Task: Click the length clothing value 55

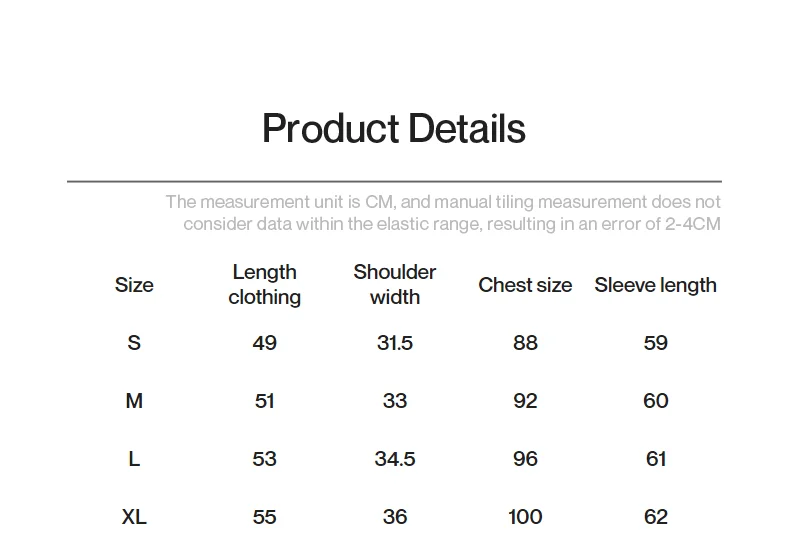Action: click(x=265, y=517)
